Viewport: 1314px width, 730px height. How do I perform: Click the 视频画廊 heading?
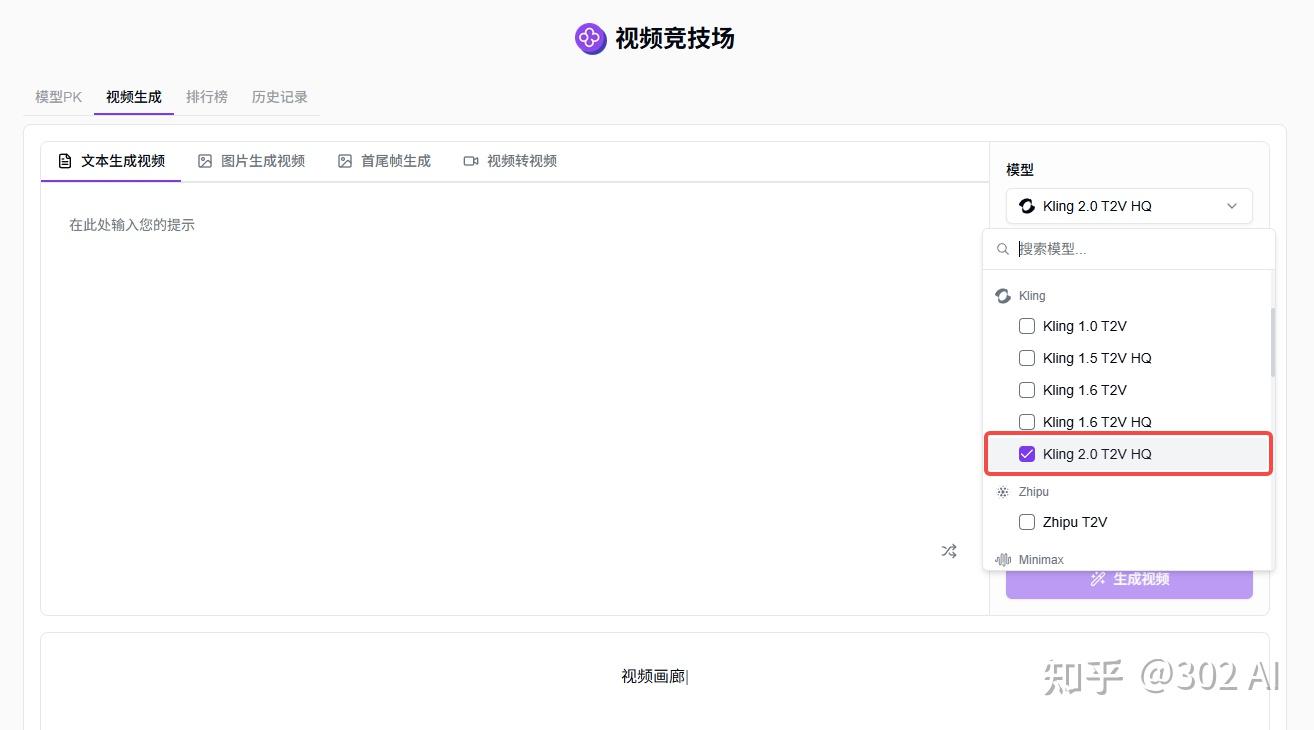[x=653, y=677]
